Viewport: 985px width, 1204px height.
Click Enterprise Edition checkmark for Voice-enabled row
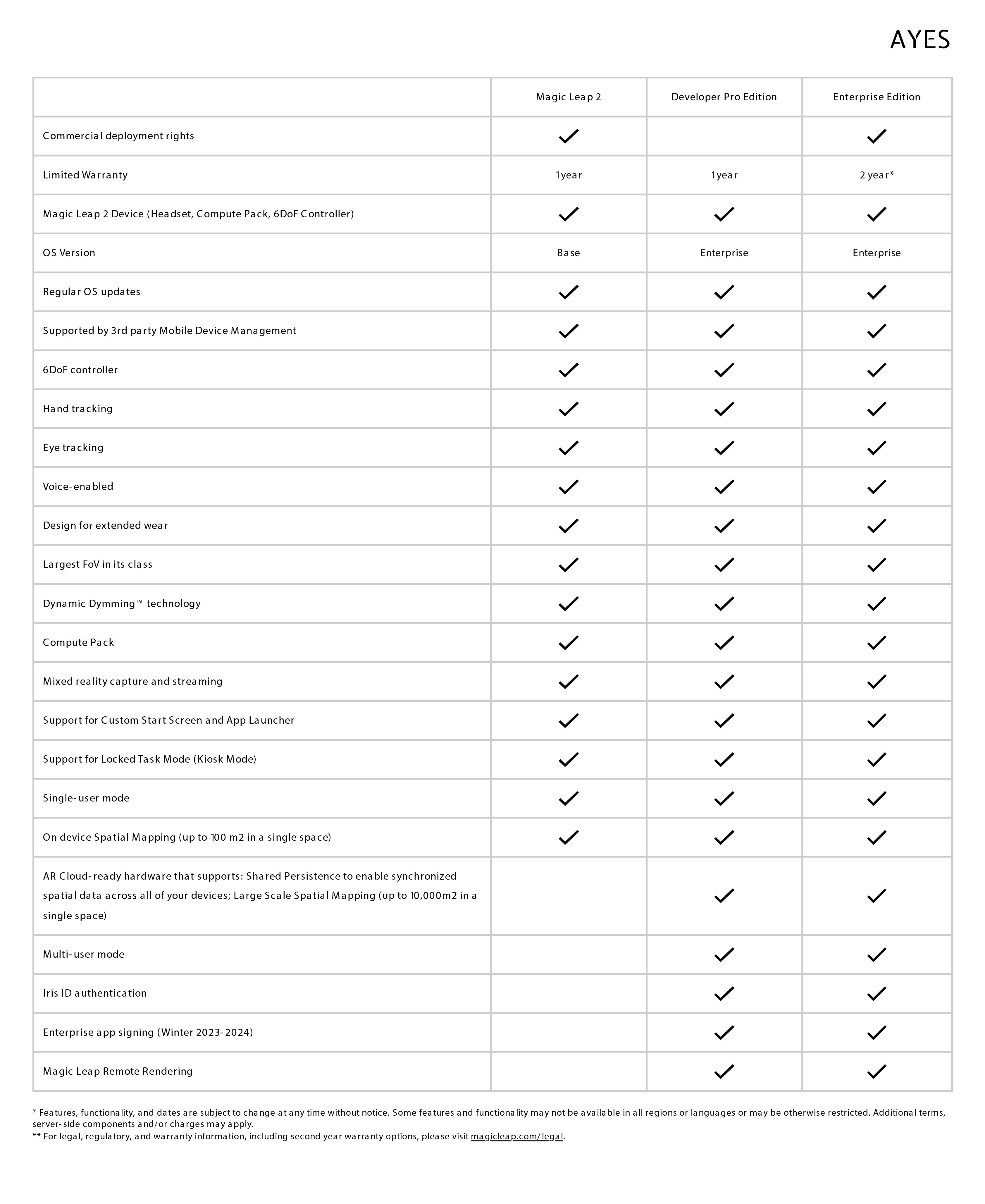click(x=876, y=487)
